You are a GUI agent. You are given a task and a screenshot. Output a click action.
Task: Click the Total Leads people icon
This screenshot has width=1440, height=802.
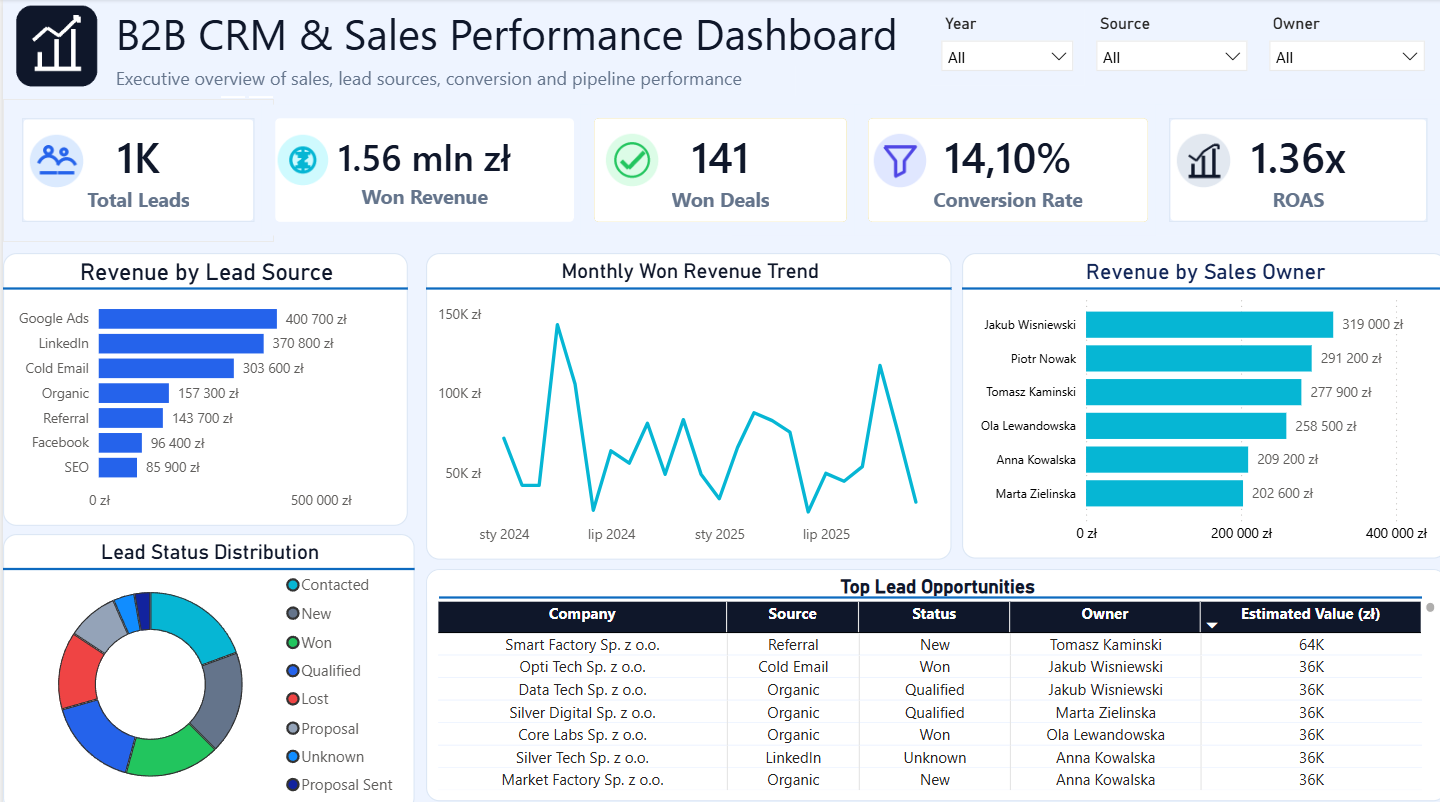click(x=56, y=159)
